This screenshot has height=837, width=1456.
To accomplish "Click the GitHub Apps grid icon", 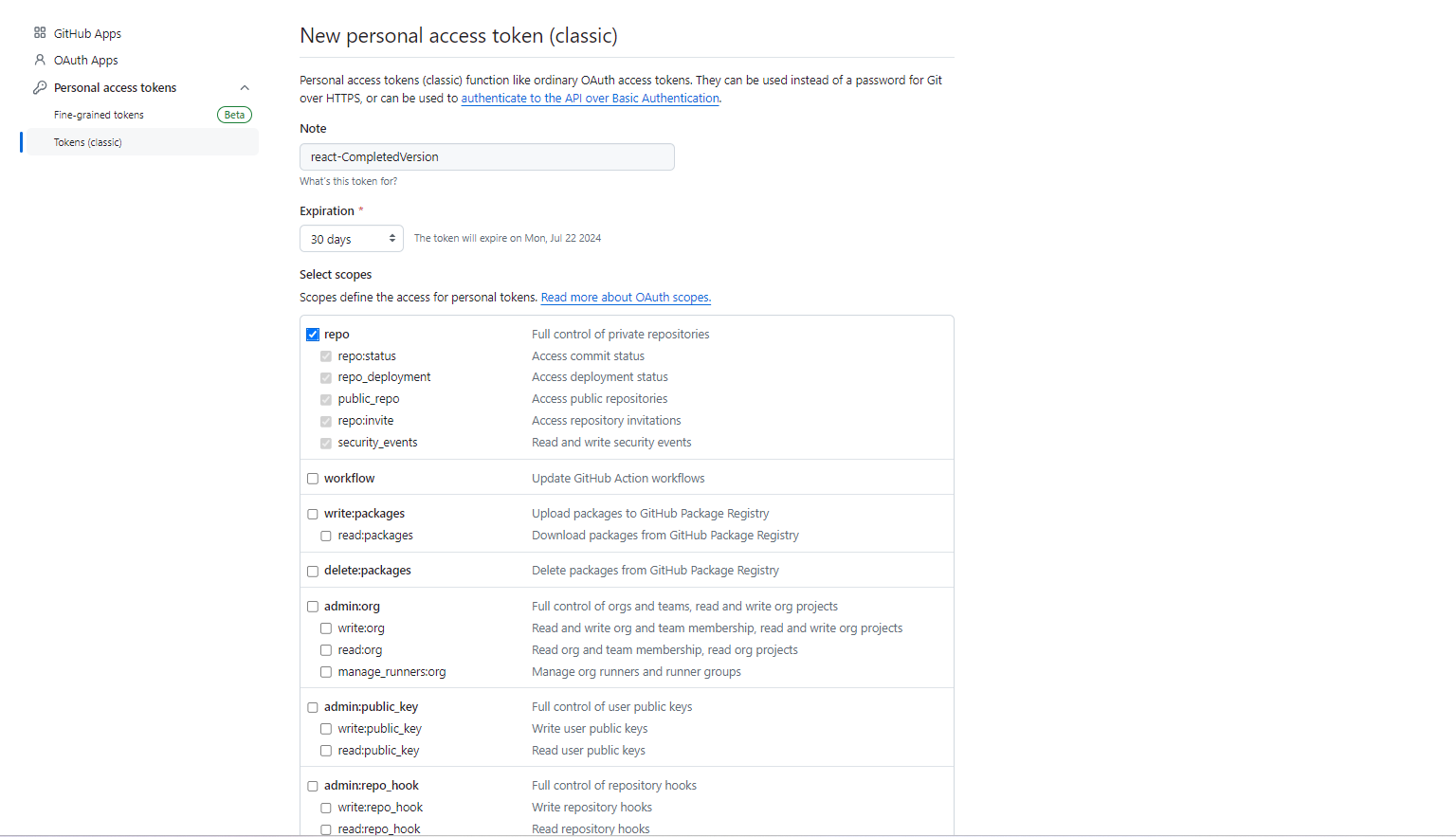I will point(39,32).
